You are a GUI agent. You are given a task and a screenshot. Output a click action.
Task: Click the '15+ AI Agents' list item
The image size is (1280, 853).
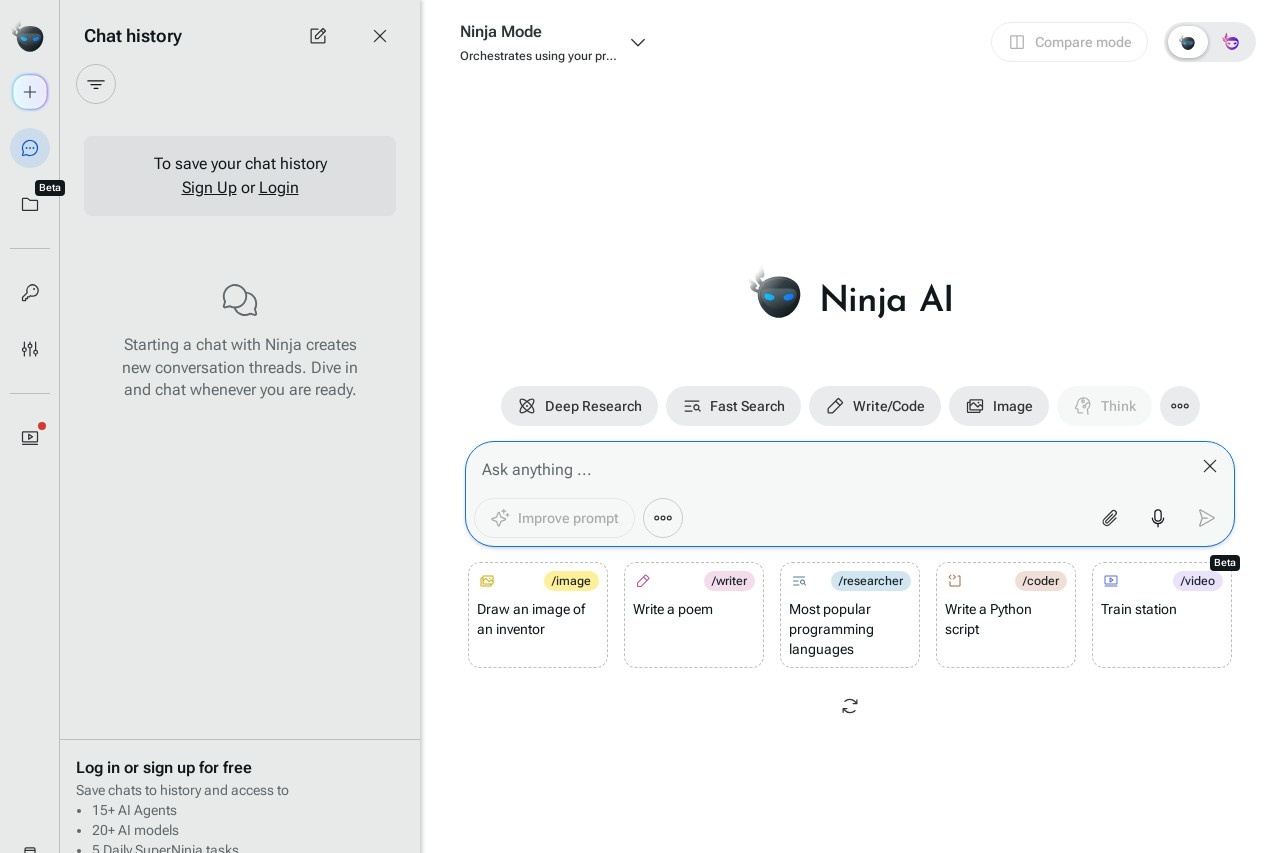[x=134, y=810]
